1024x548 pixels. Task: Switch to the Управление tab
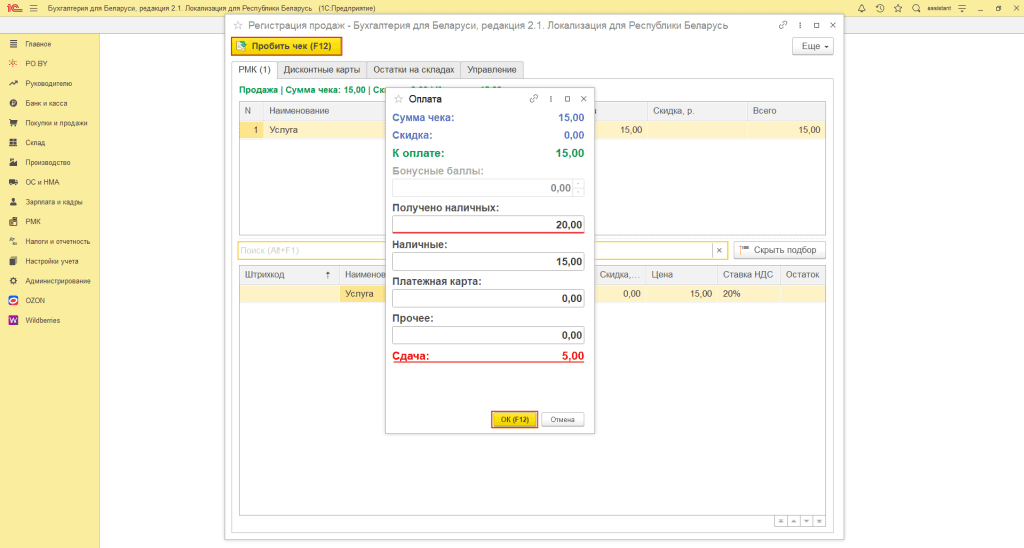[492, 69]
